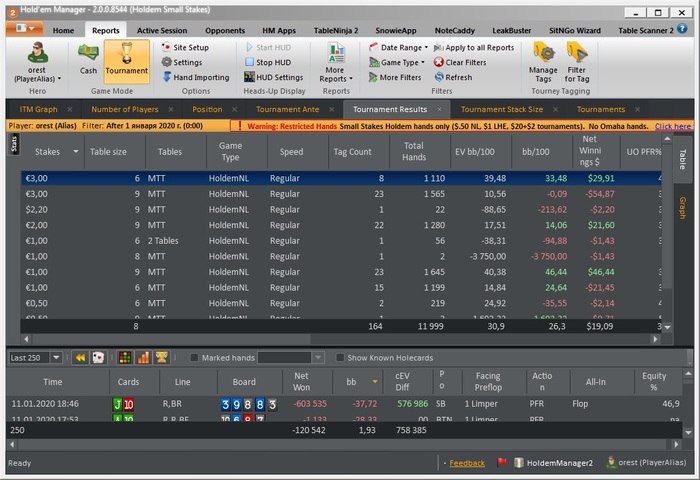Click the trophy icon in hands toolbar
Viewport: 700px width, 480px height.
[x=161, y=358]
